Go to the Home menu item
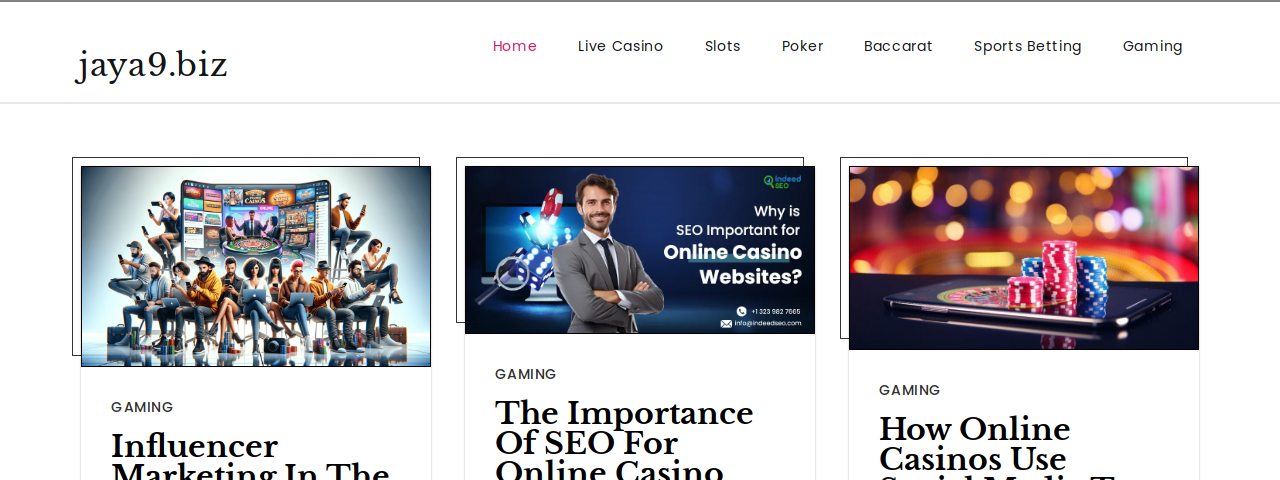1280x480 pixels. click(515, 46)
